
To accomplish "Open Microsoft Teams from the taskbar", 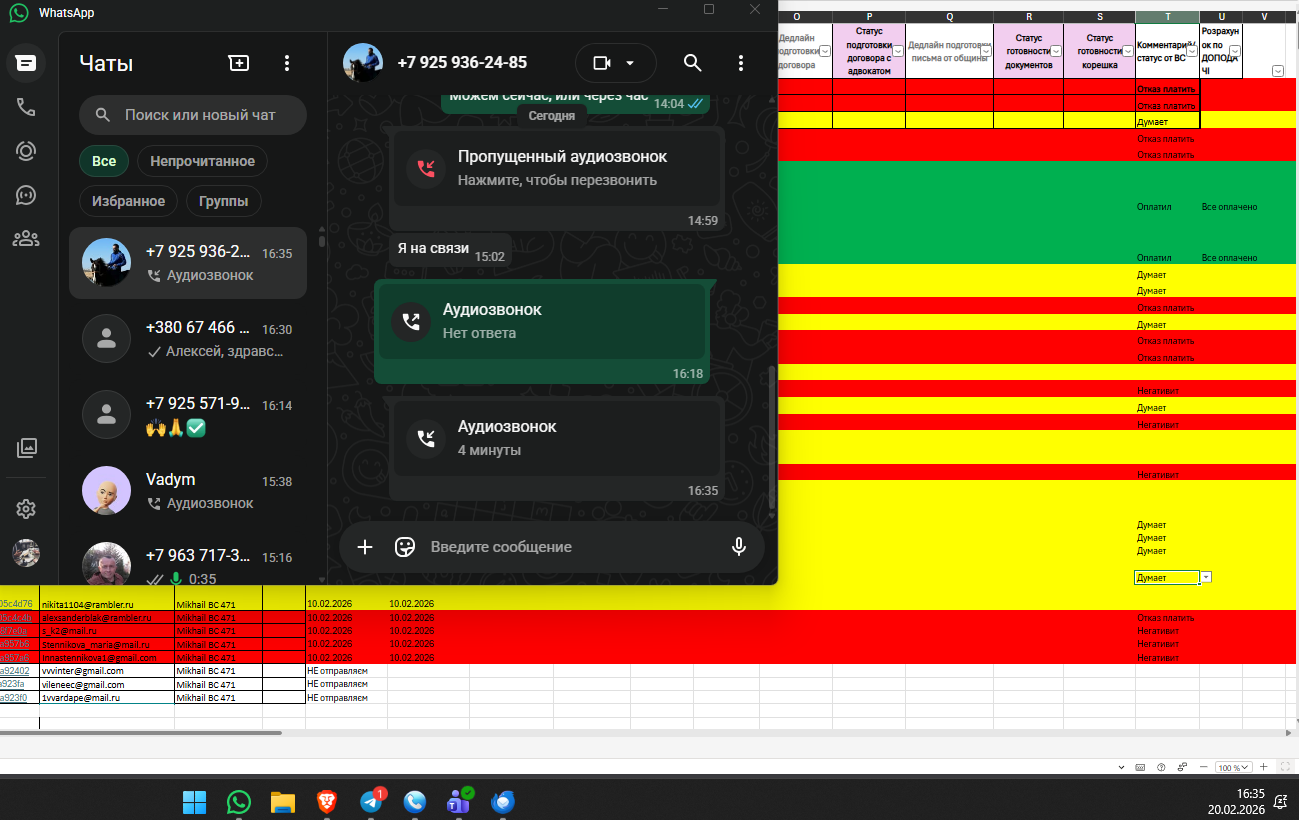I will pyautogui.click(x=459, y=802).
